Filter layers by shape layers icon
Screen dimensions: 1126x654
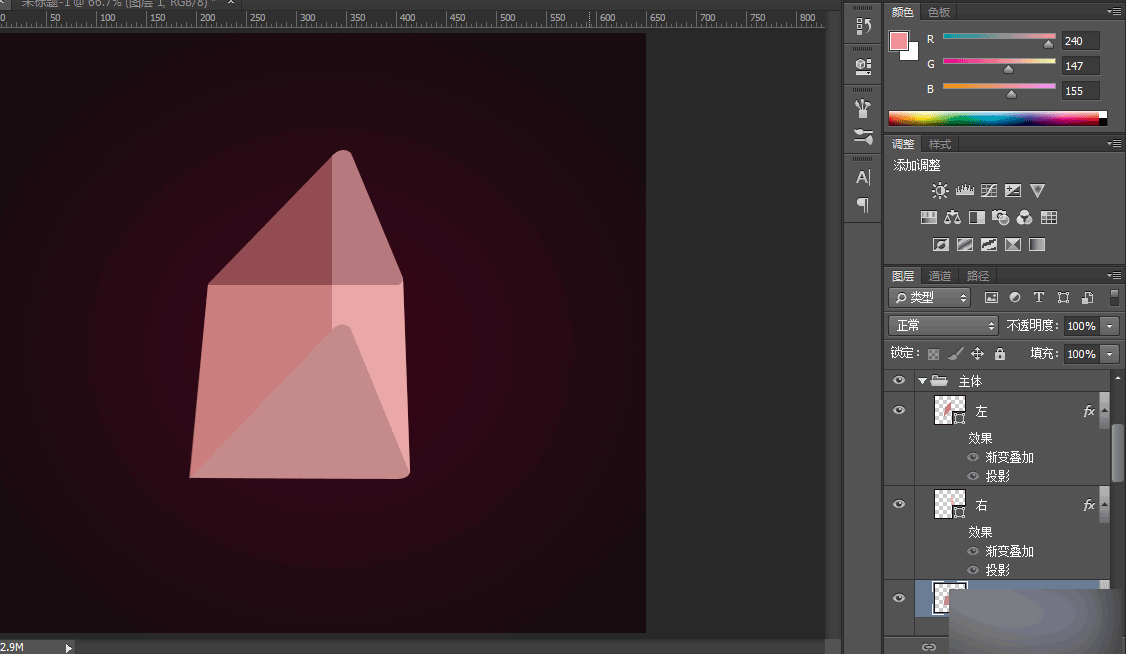1064,297
